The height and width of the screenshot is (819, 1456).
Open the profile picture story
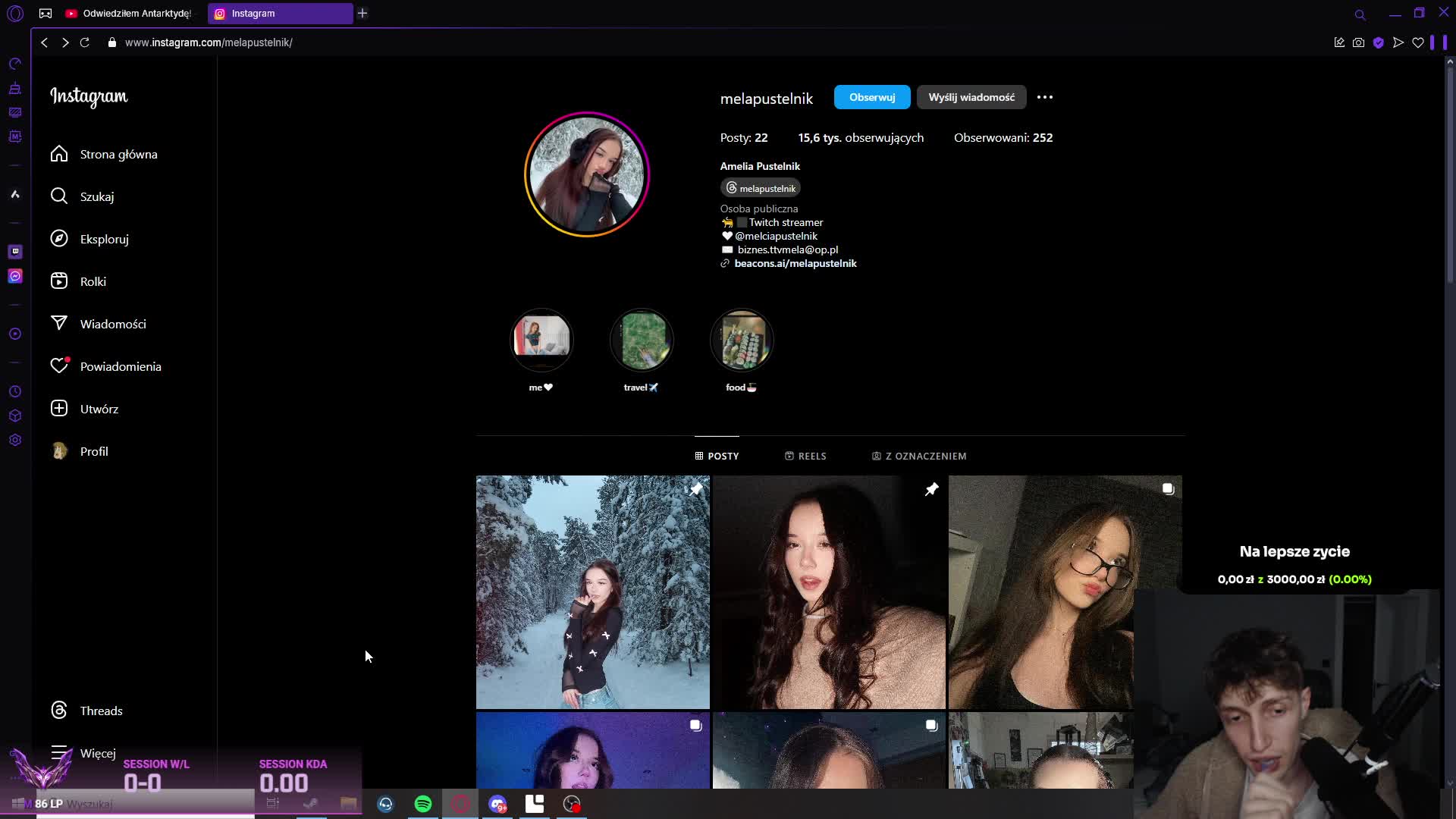pyautogui.click(x=587, y=174)
